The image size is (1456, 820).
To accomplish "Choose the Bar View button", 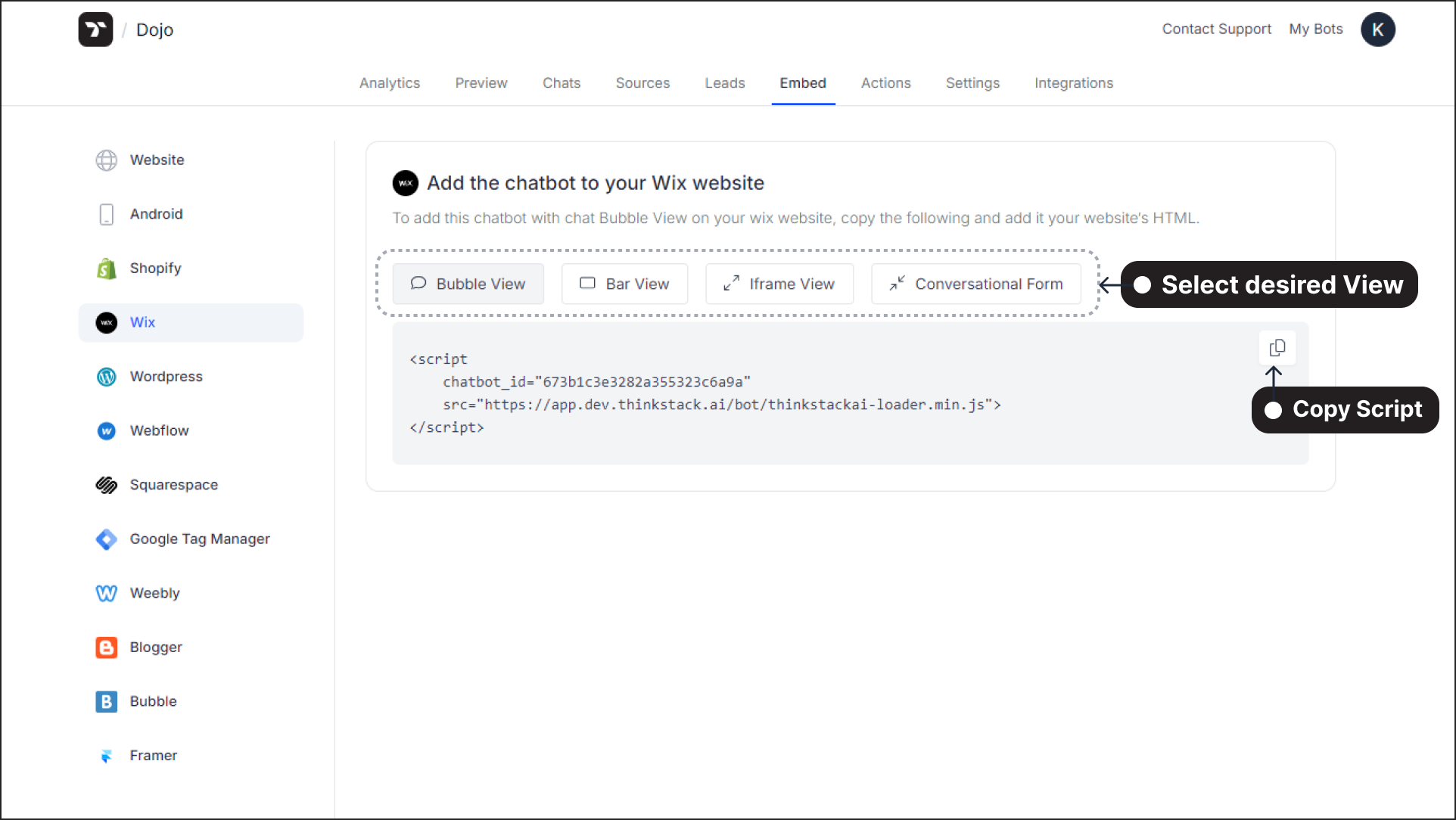I will pyautogui.click(x=625, y=284).
